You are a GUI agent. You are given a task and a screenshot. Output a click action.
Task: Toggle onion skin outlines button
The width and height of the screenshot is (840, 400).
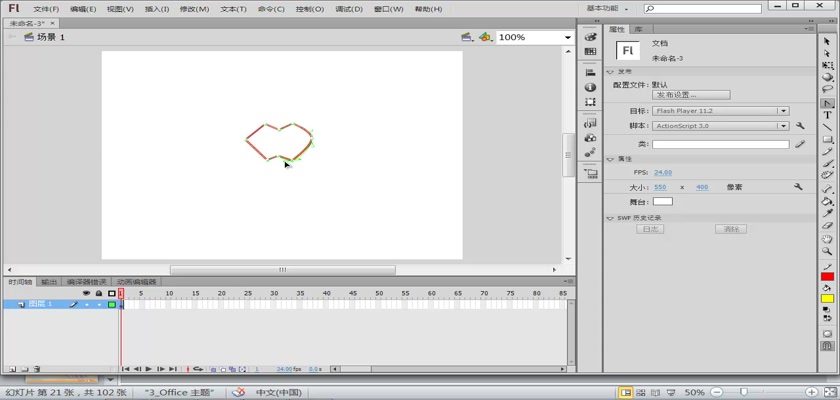223,369
